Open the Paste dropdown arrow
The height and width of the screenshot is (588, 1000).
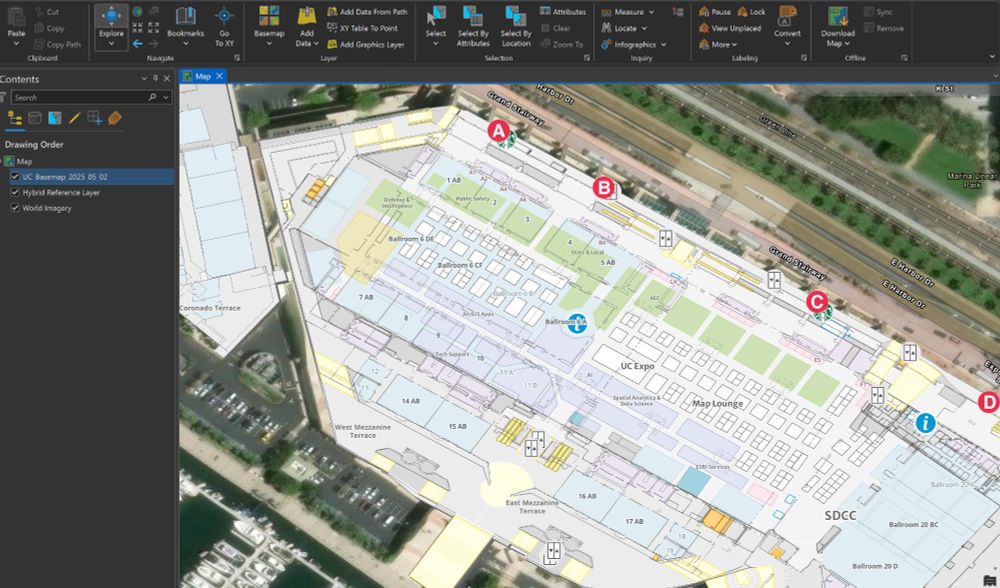coord(17,44)
